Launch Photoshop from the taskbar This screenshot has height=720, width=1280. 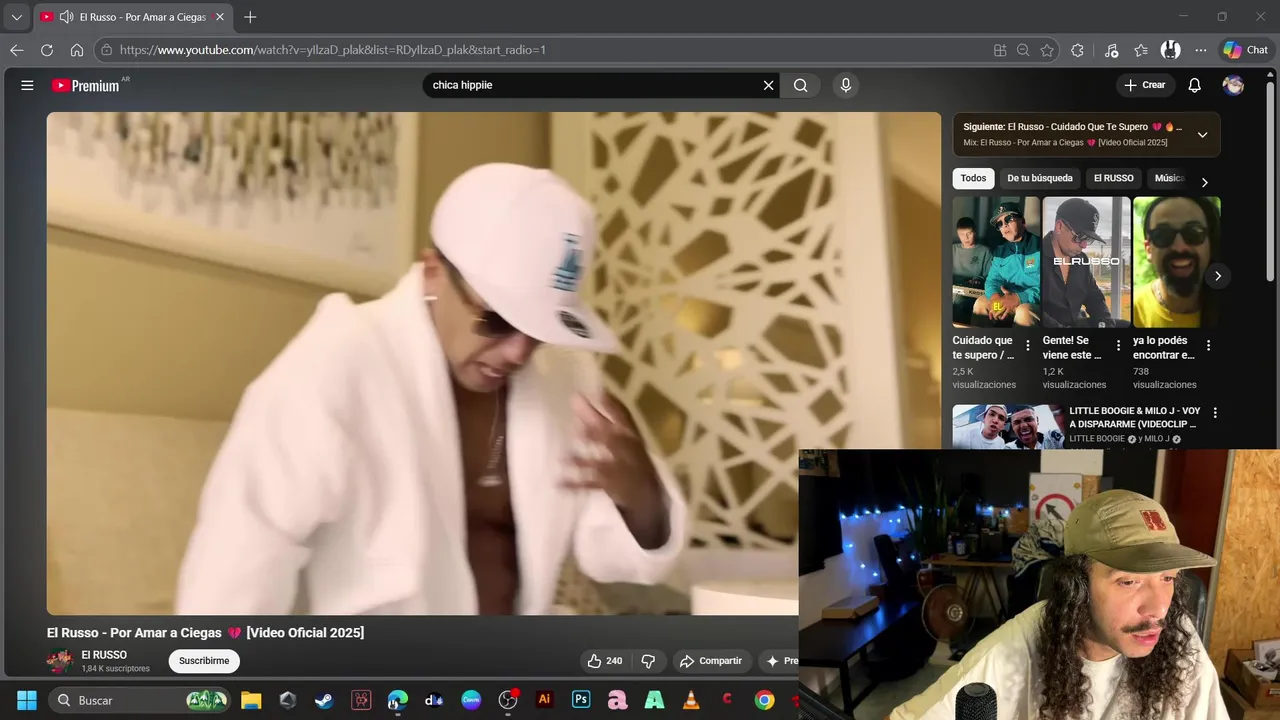[581, 700]
